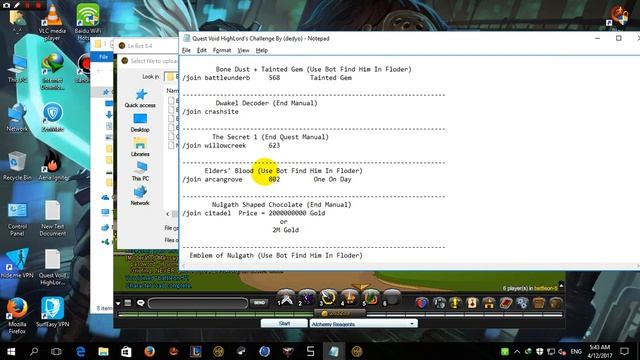Activate skill slot 4 in game bar
Image resolution: width=640 pixels, height=360 pixels.
(x=349, y=298)
